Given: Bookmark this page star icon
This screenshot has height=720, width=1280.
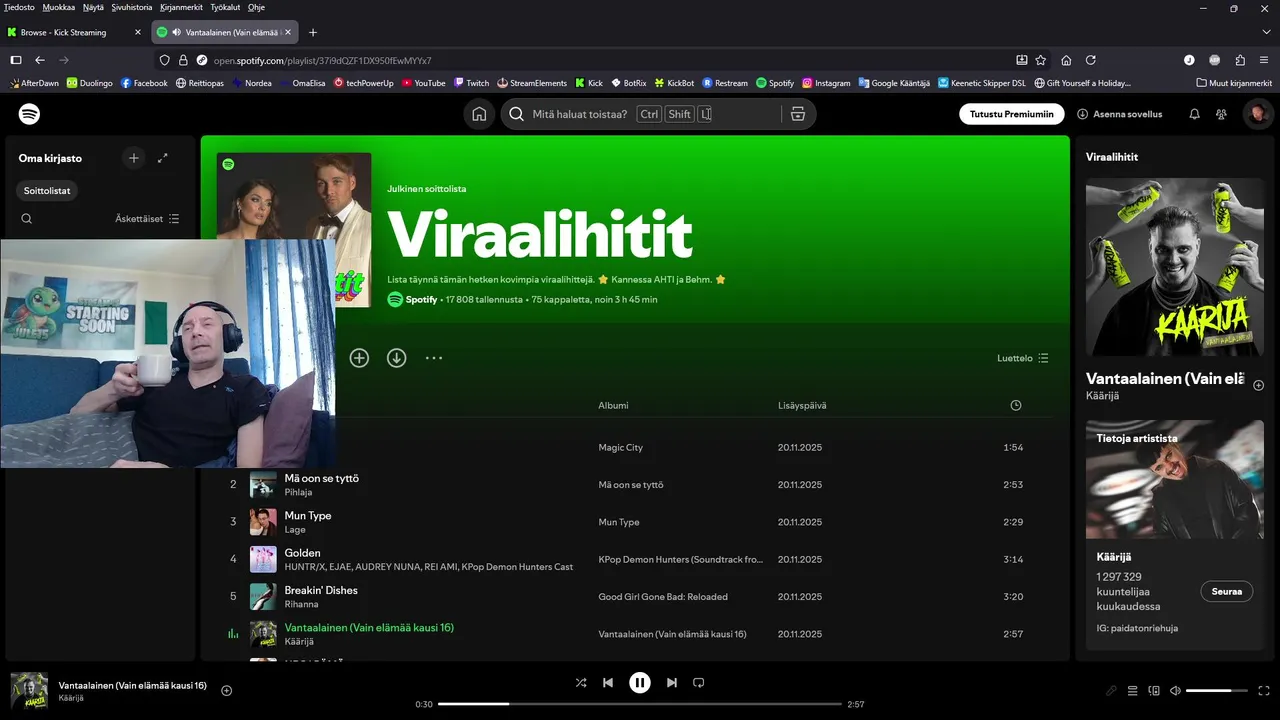Looking at the screenshot, I should [1041, 60].
